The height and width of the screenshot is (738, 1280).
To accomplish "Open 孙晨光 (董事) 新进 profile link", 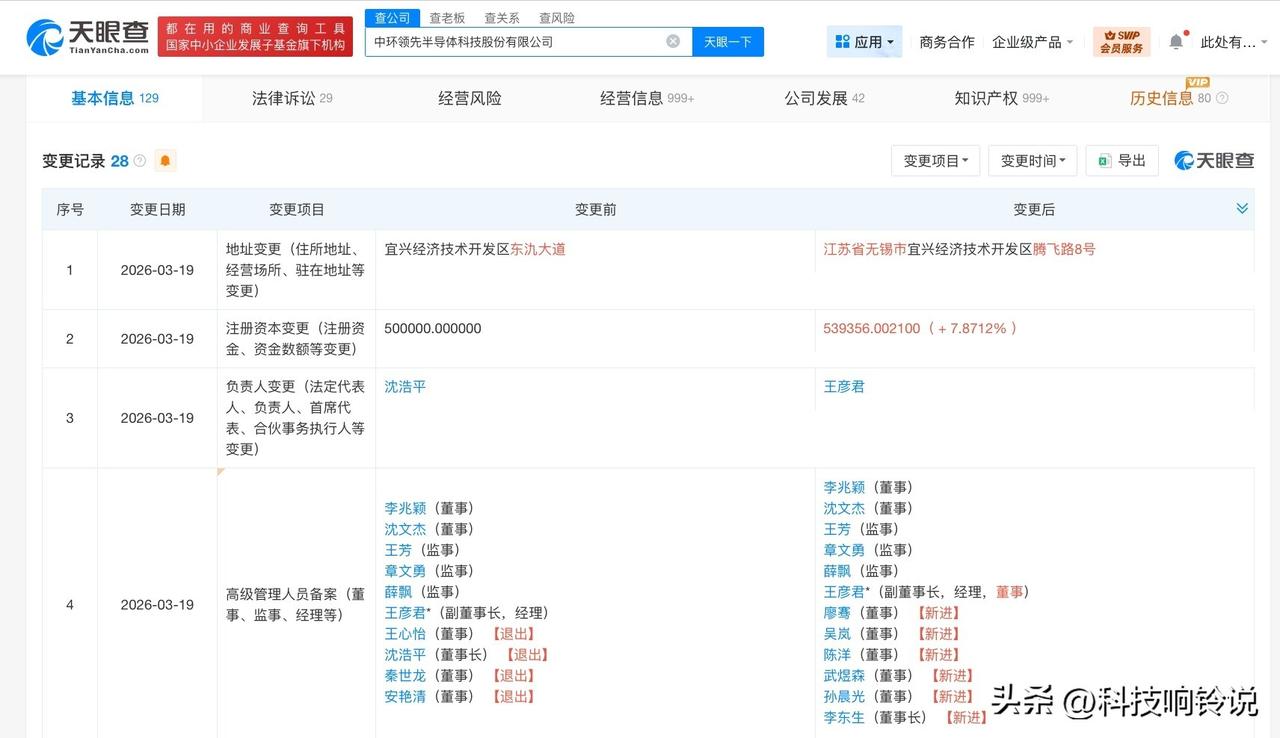I will 844,697.
